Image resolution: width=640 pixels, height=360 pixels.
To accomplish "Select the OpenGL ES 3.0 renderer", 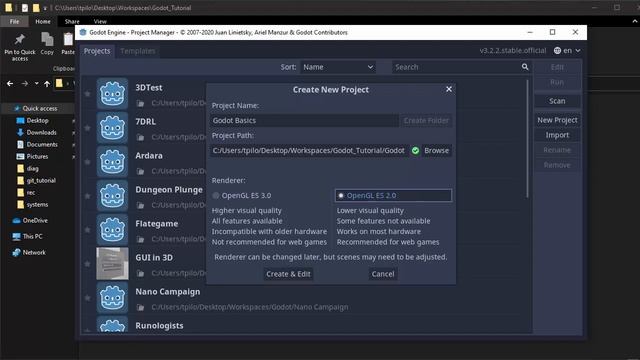I will (242, 196).
